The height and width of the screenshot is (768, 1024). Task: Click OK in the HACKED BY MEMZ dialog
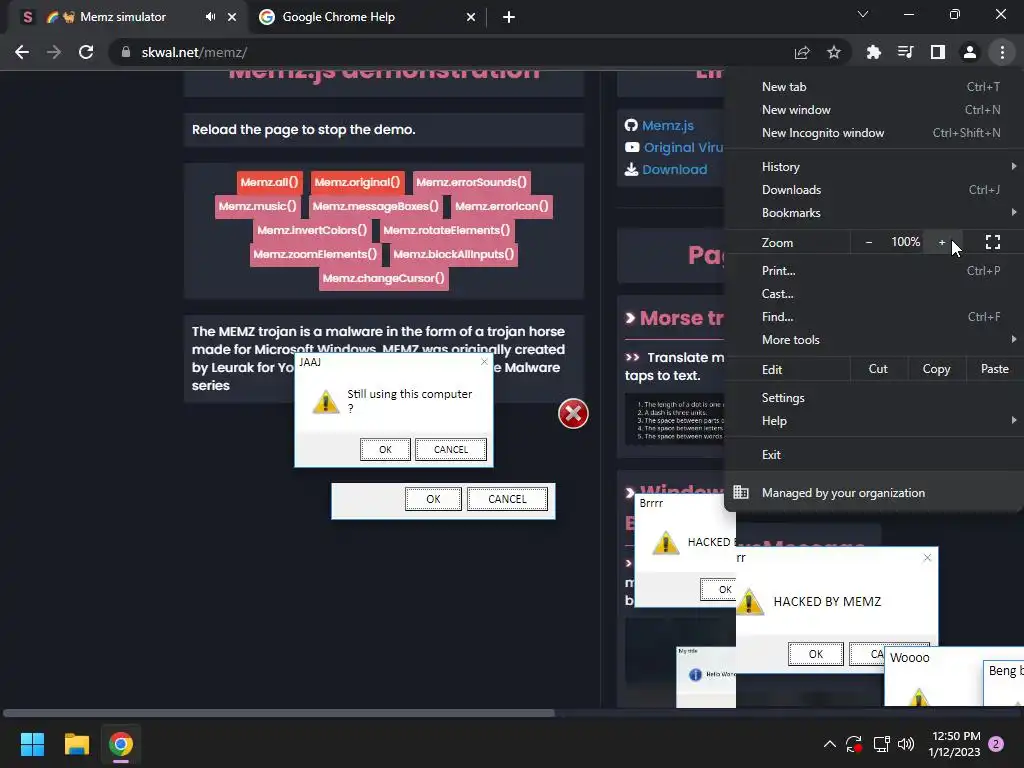point(816,654)
